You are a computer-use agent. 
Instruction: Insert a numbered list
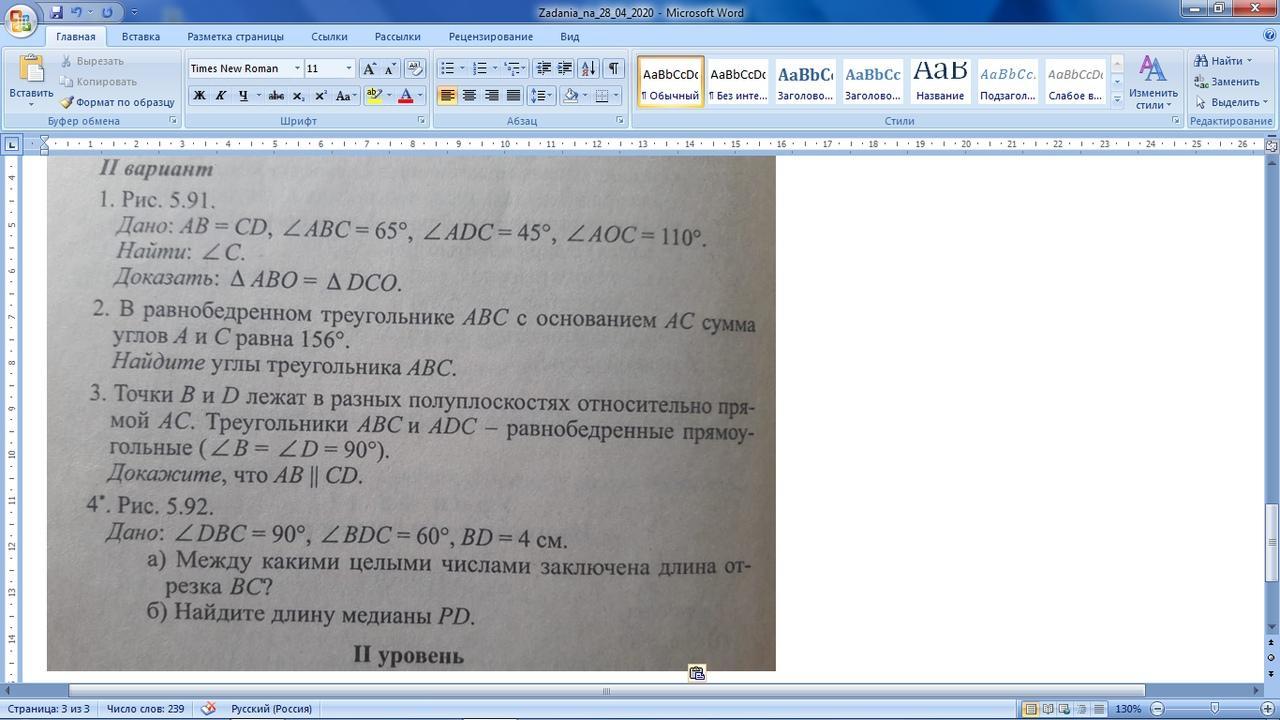[479, 68]
